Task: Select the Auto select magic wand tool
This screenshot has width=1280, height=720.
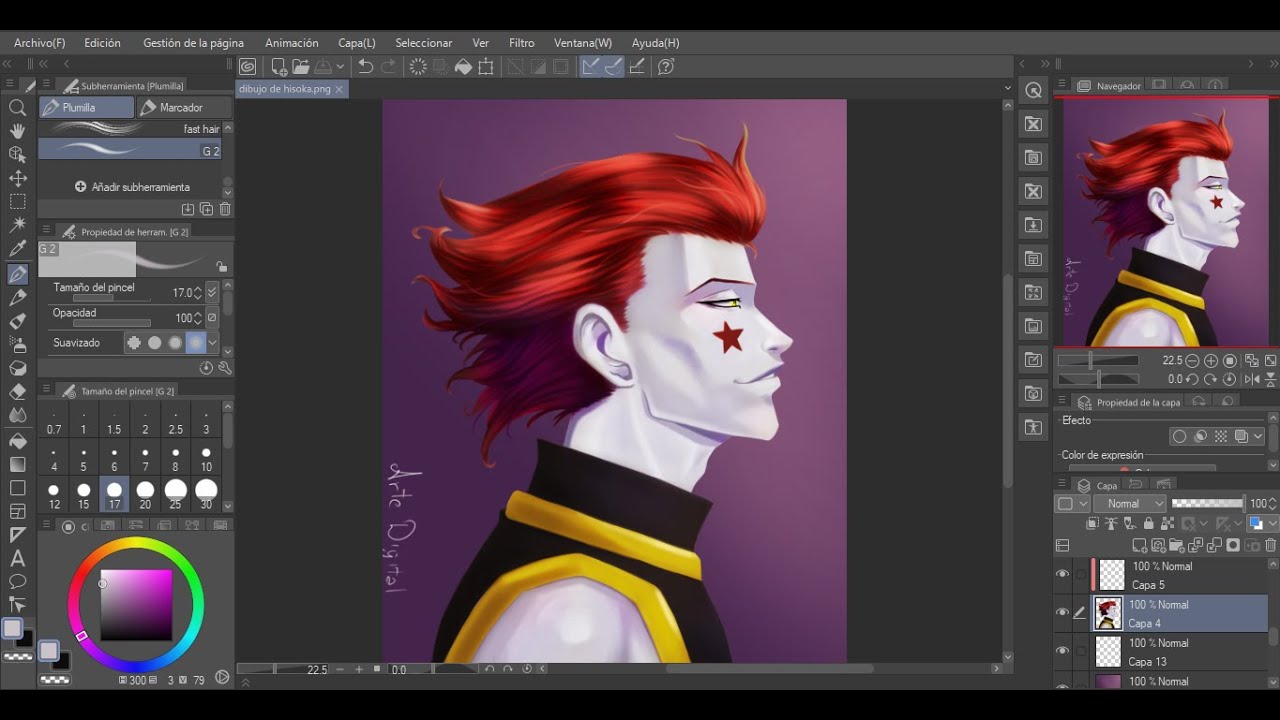Action: pos(17,225)
